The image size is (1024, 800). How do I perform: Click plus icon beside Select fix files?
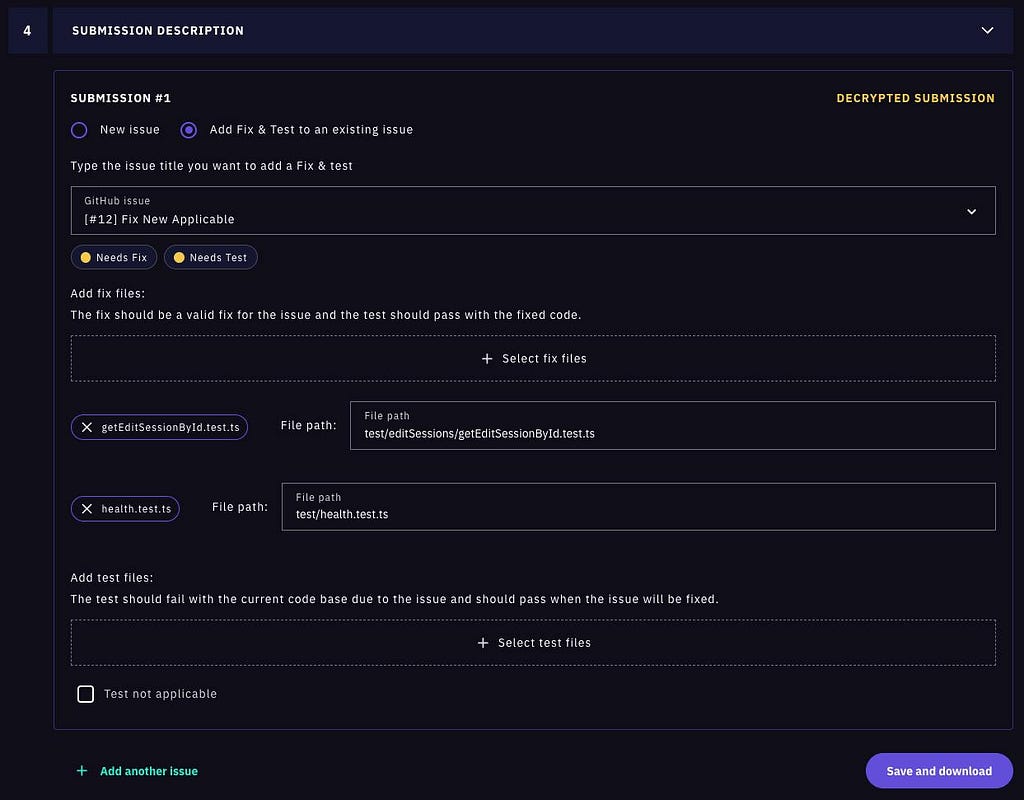[487, 359]
